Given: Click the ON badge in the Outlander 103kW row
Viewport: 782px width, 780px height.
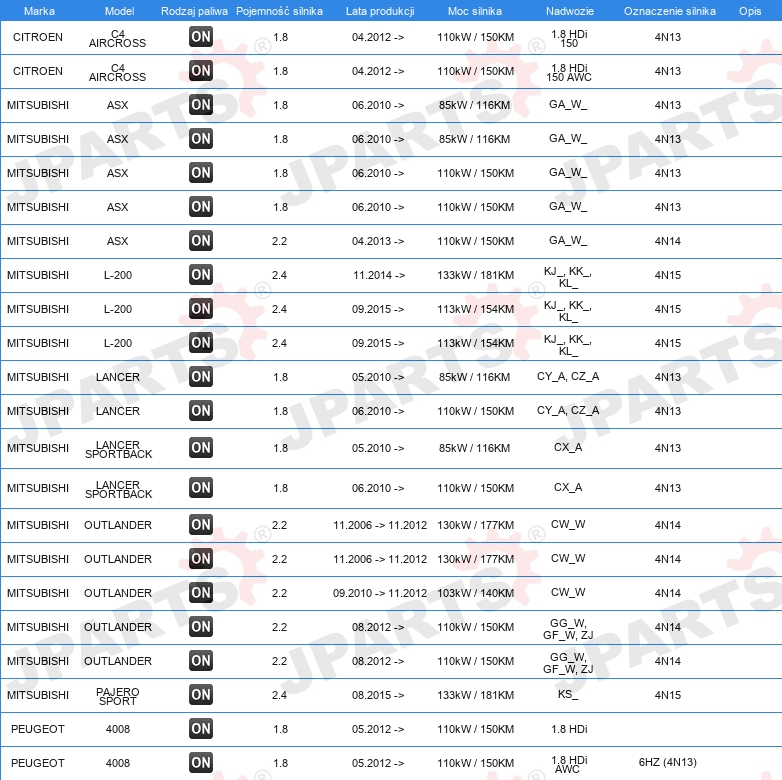Looking at the screenshot, I should (x=201, y=593).
